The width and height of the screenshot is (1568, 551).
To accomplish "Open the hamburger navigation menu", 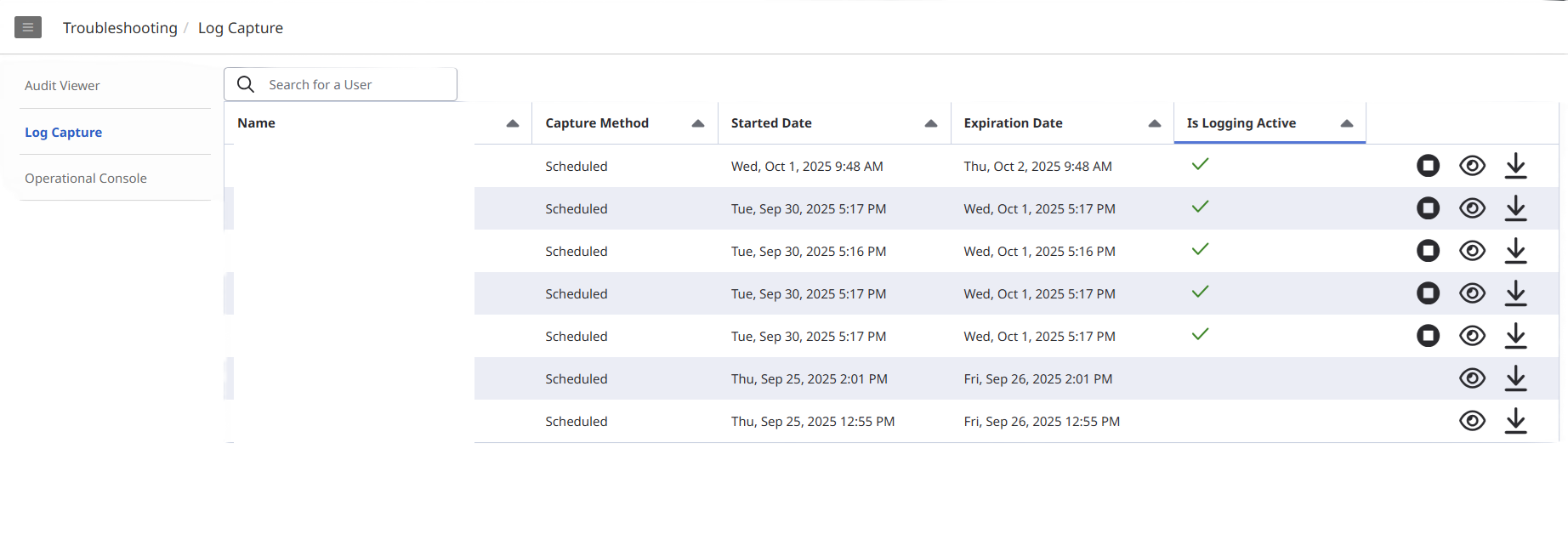I will pyautogui.click(x=28, y=27).
